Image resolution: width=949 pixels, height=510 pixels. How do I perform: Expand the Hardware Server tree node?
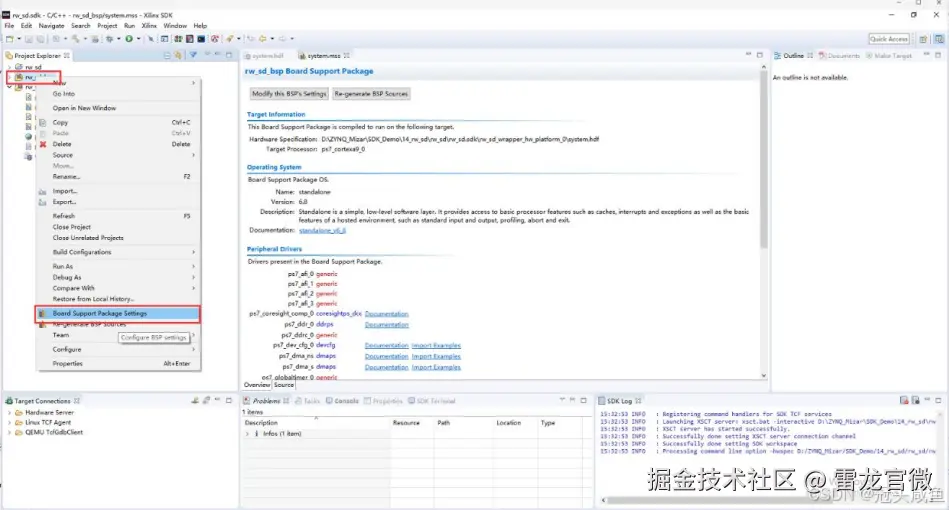tap(9, 413)
